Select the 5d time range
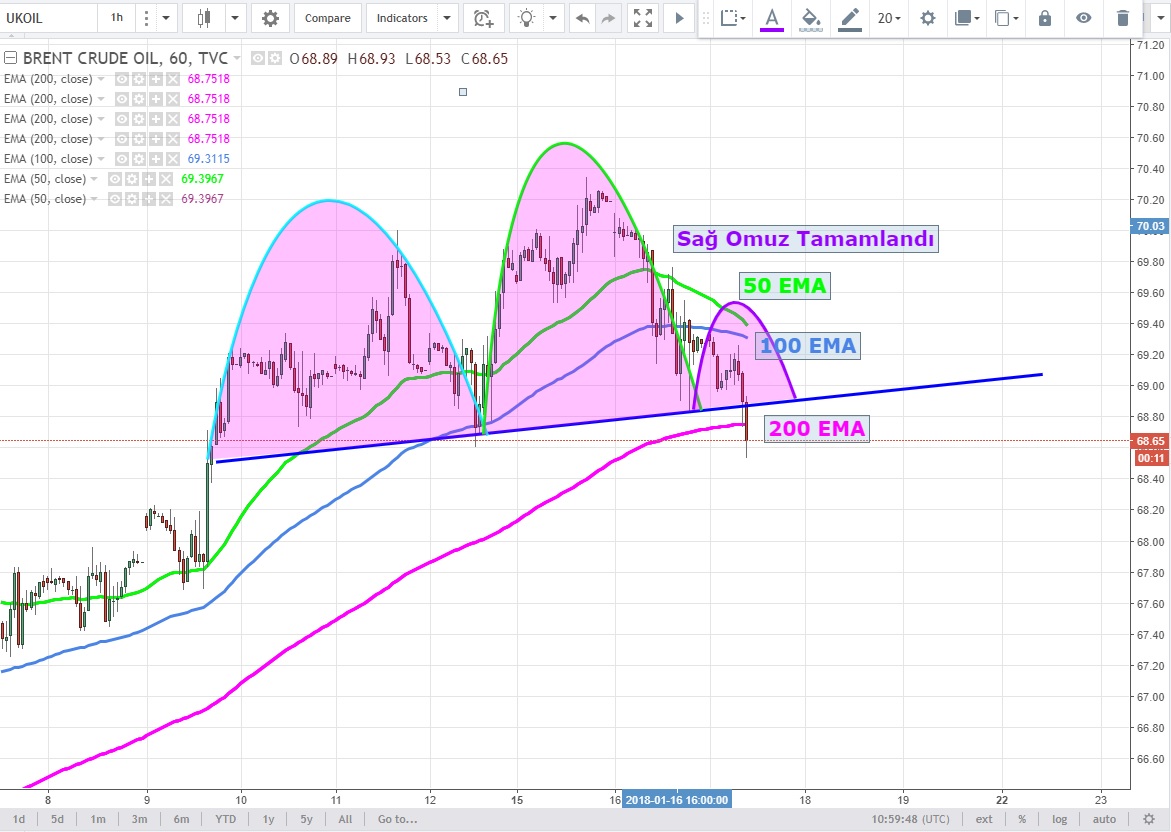Screen dimensions: 1171x832 (x=58, y=819)
